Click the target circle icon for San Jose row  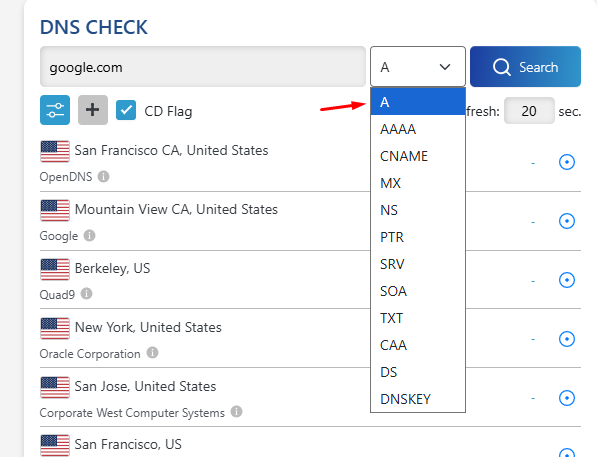[567, 398]
